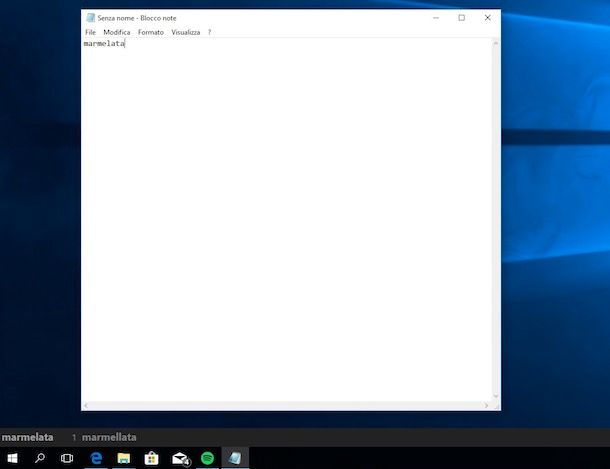The height and width of the screenshot is (469, 610).
Task: Click the vertical scrollbar up arrow
Action: [496, 43]
